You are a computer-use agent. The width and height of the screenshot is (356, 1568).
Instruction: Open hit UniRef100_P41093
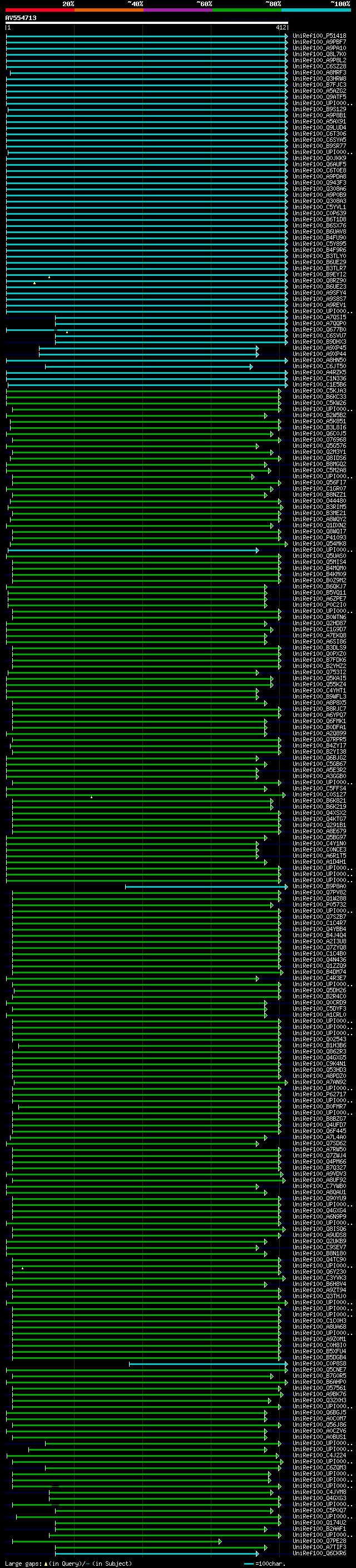(x=319, y=537)
